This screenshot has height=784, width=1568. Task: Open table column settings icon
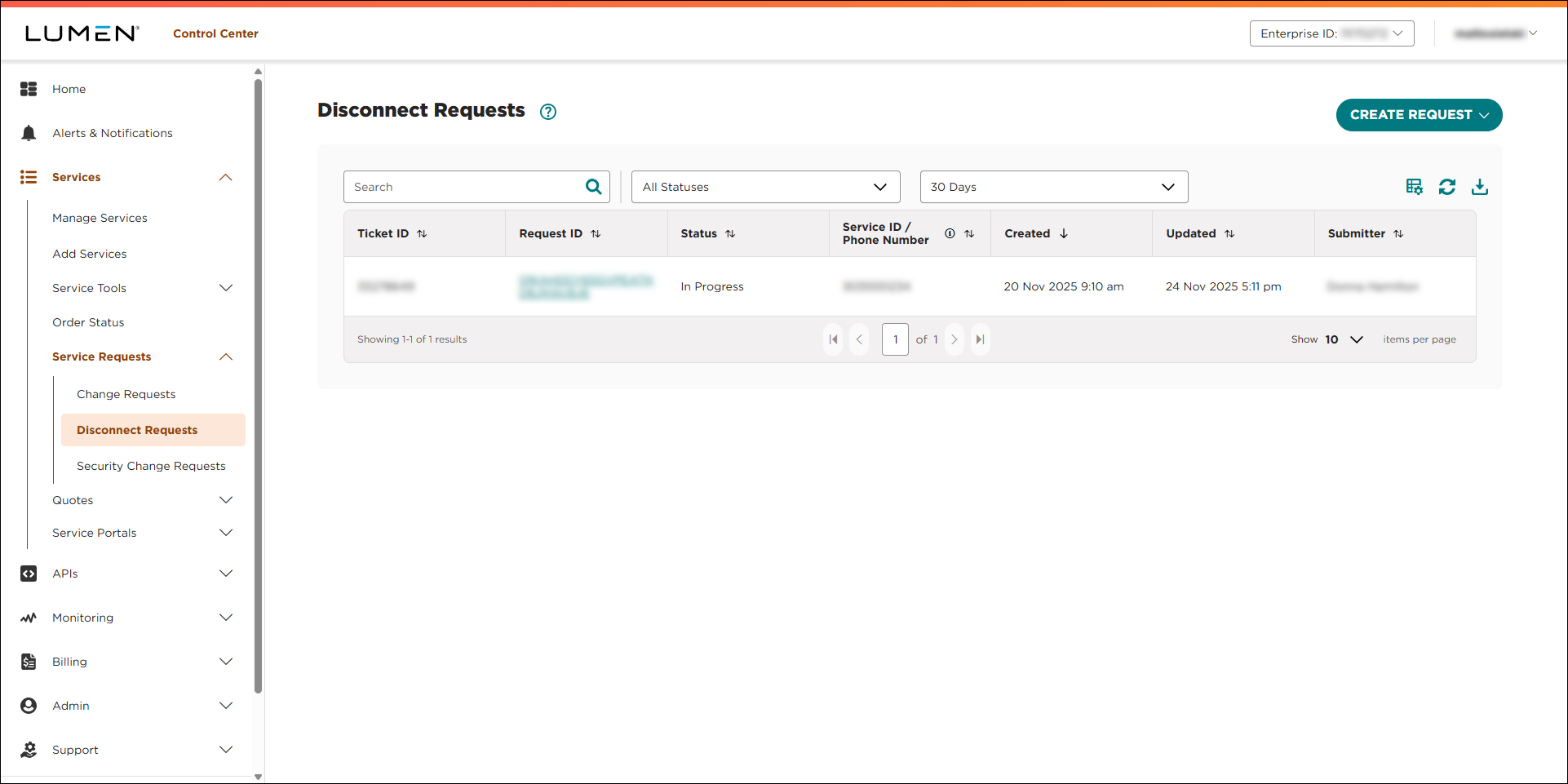1414,187
